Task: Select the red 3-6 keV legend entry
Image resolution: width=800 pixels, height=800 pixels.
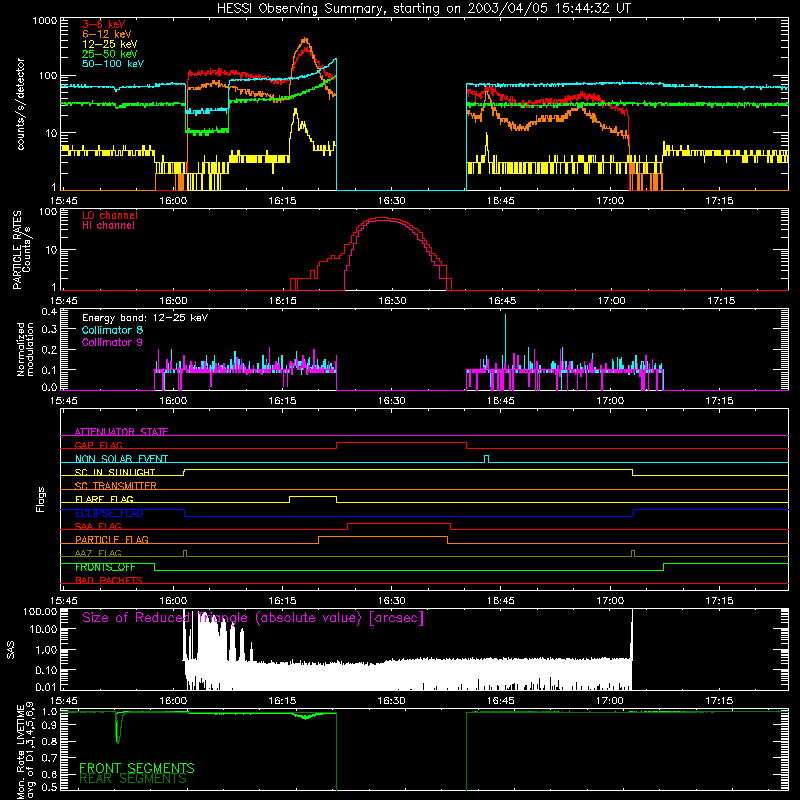Action: (x=104, y=24)
